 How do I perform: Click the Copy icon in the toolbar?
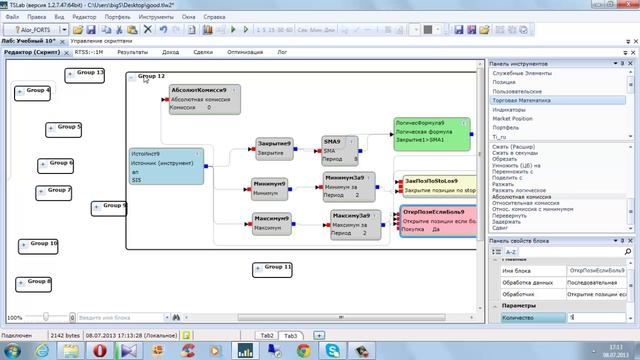click(106, 30)
